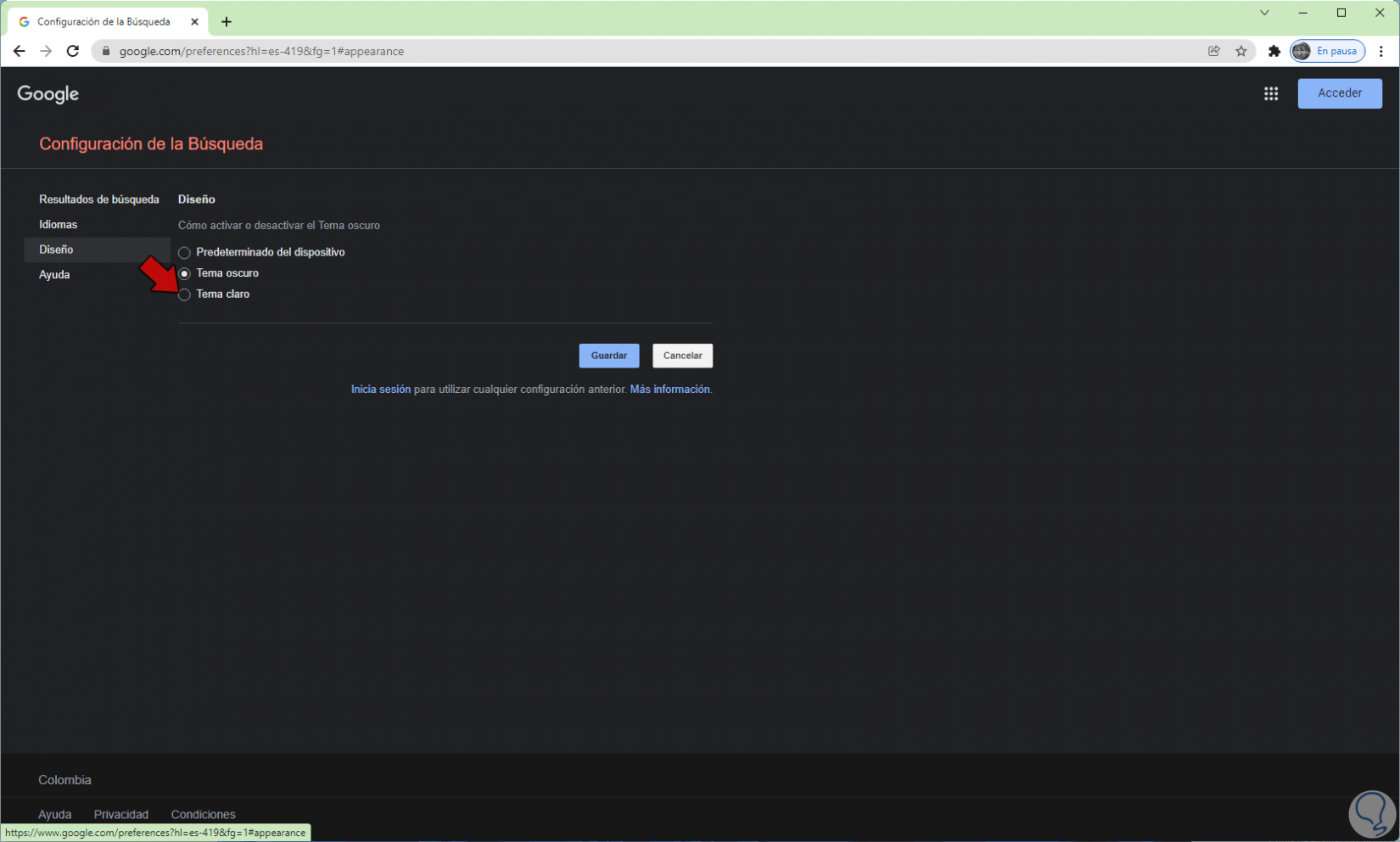The width and height of the screenshot is (1400, 842).
Task: Share this page from address bar
Action: 1214,51
